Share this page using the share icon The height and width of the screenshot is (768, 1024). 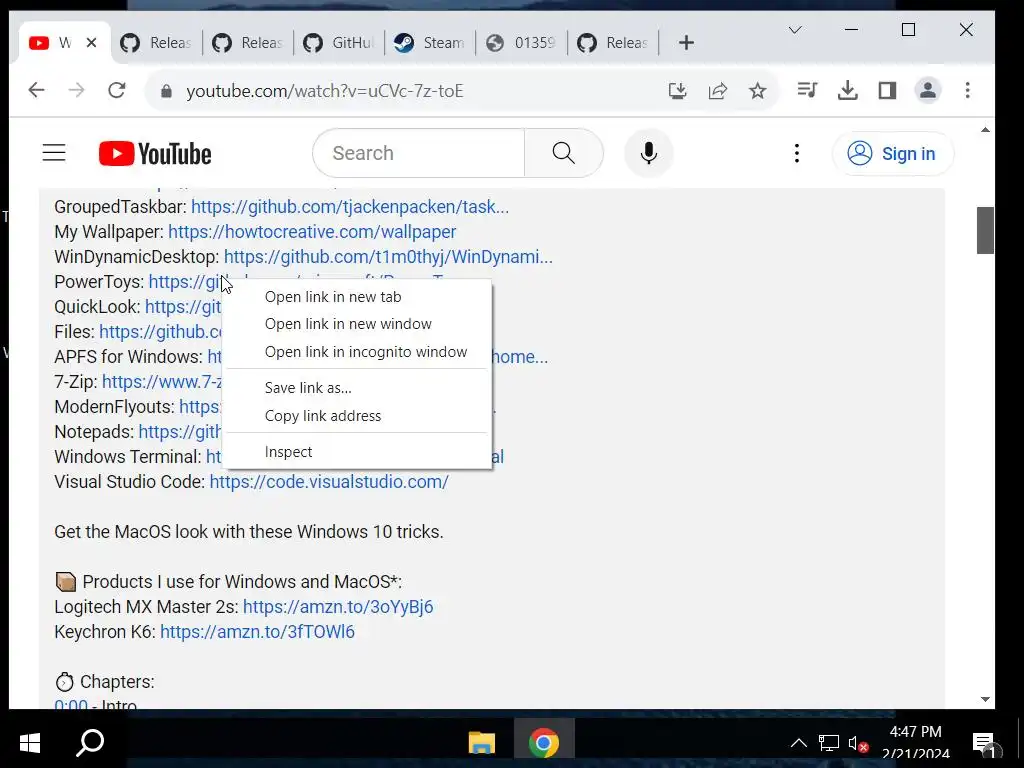point(718,91)
